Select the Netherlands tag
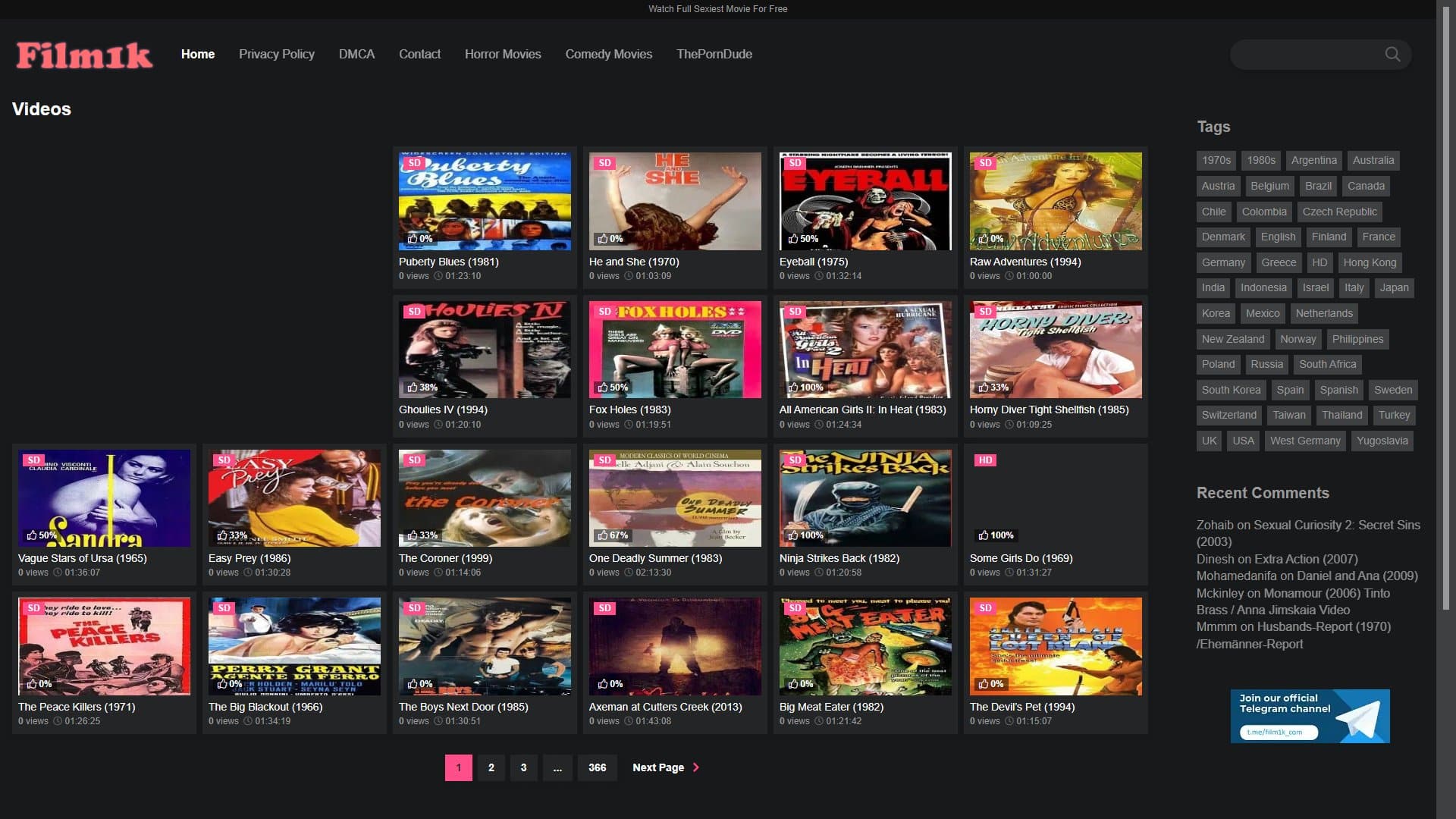The image size is (1456, 819). coord(1324,313)
